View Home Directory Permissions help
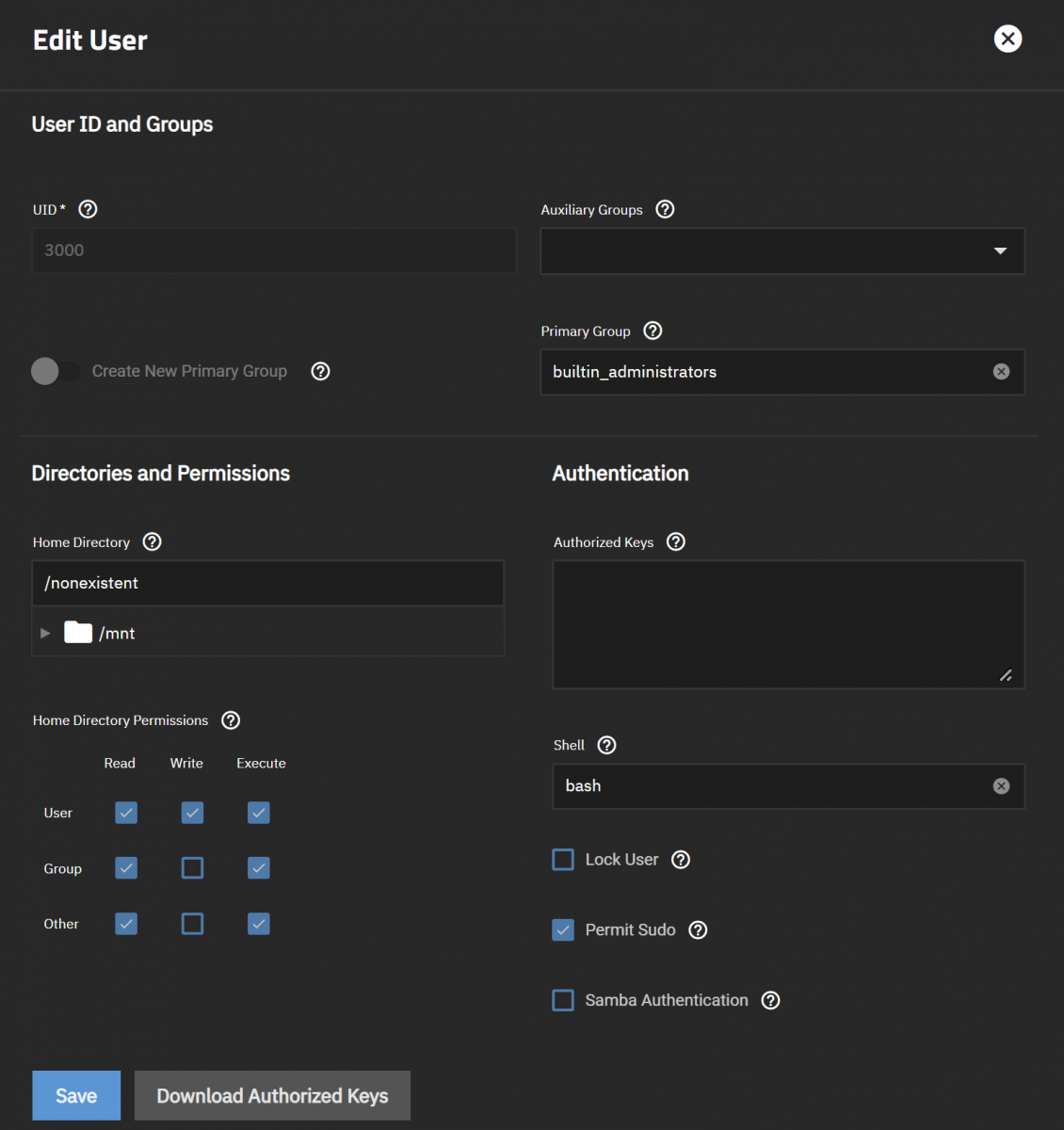The height and width of the screenshot is (1130, 1064). pyautogui.click(x=231, y=720)
